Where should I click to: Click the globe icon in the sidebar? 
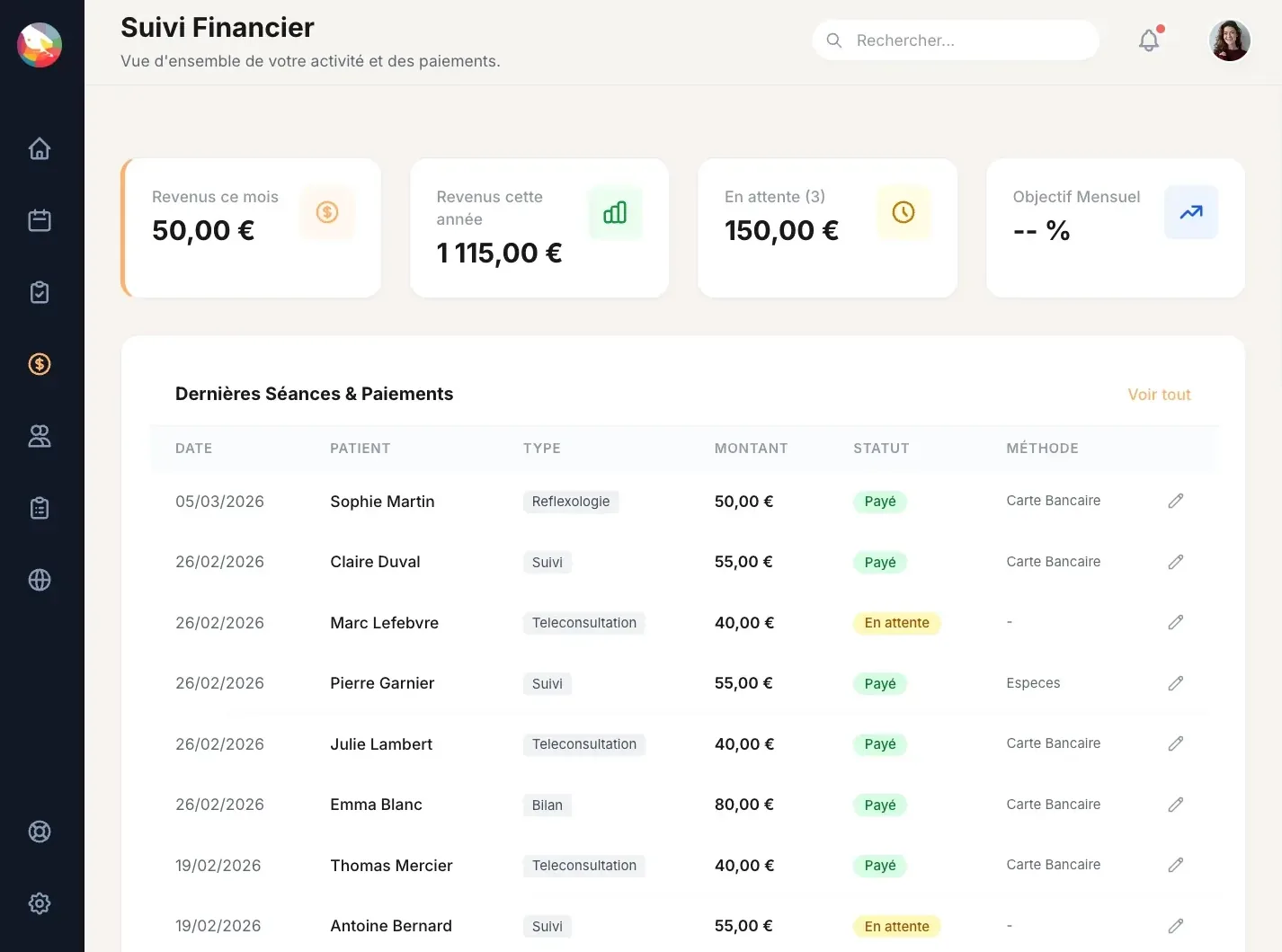point(40,580)
